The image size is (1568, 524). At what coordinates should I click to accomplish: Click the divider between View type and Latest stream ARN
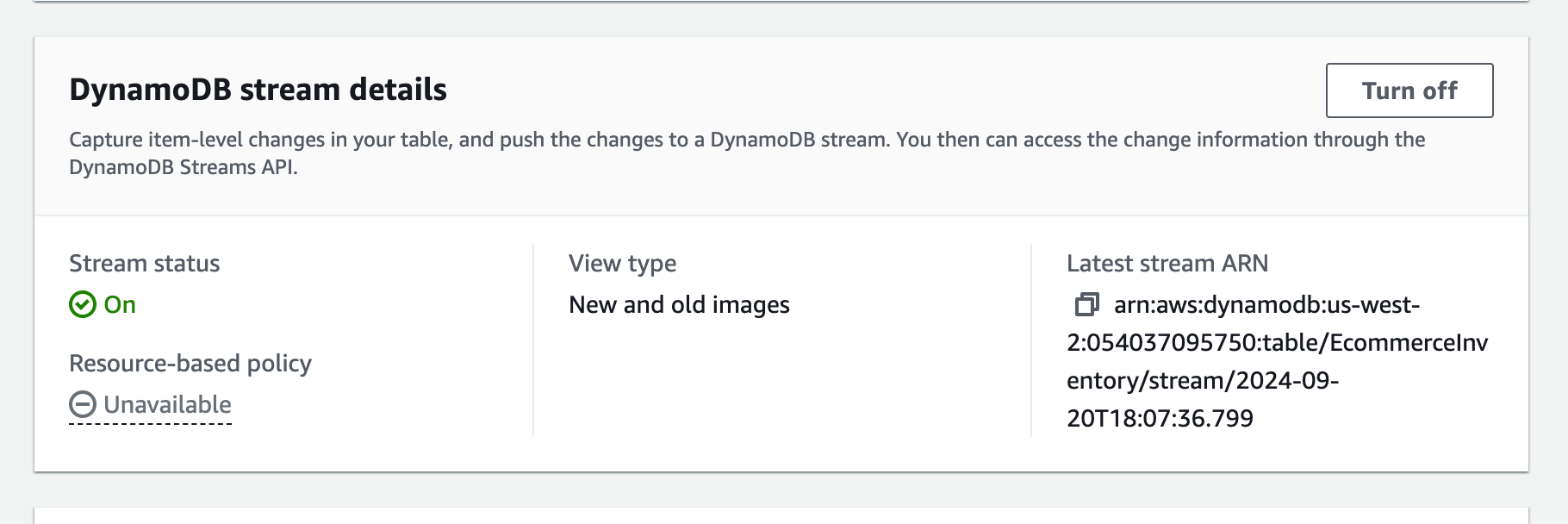tap(1031, 340)
